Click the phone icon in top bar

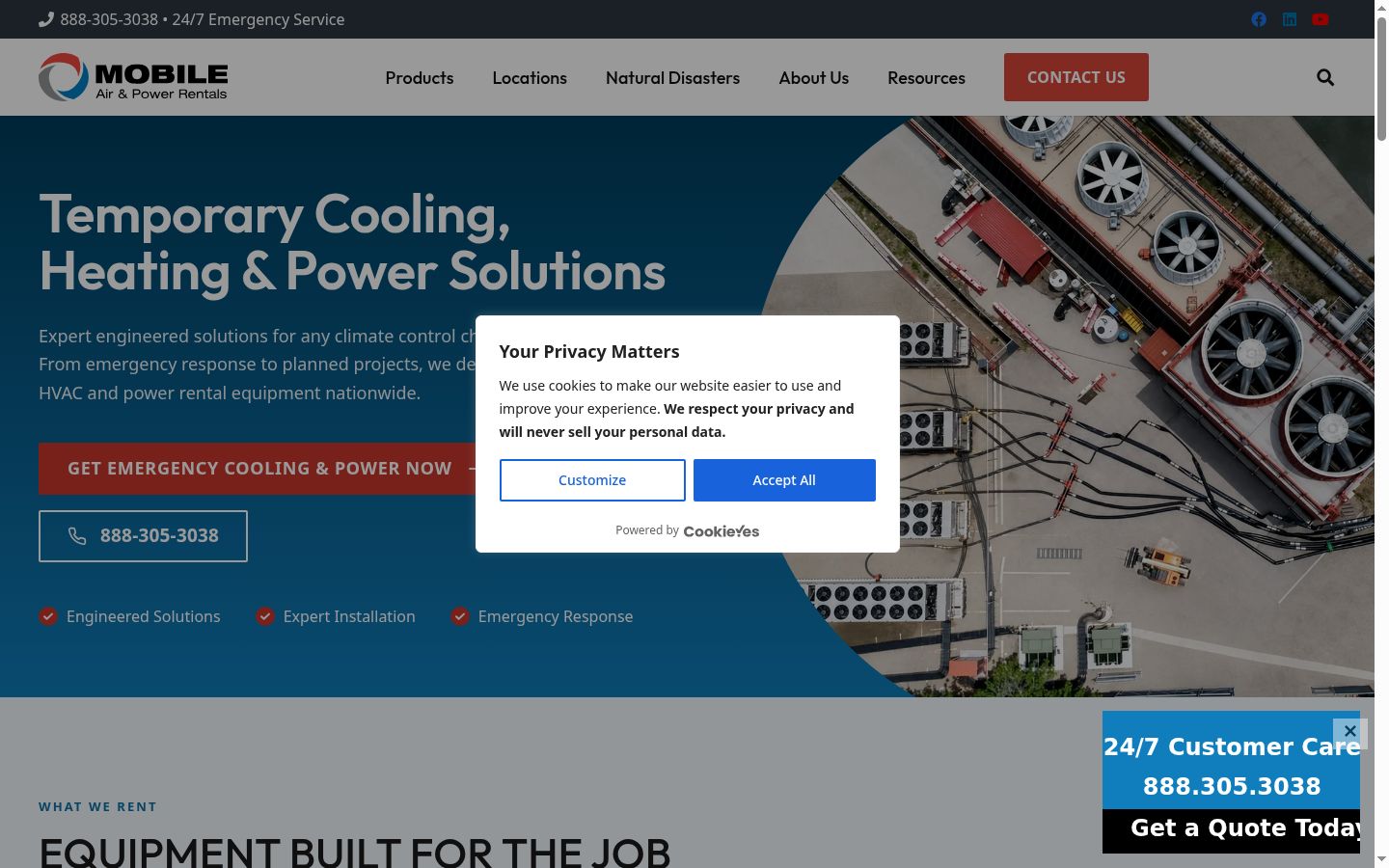tap(45, 19)
